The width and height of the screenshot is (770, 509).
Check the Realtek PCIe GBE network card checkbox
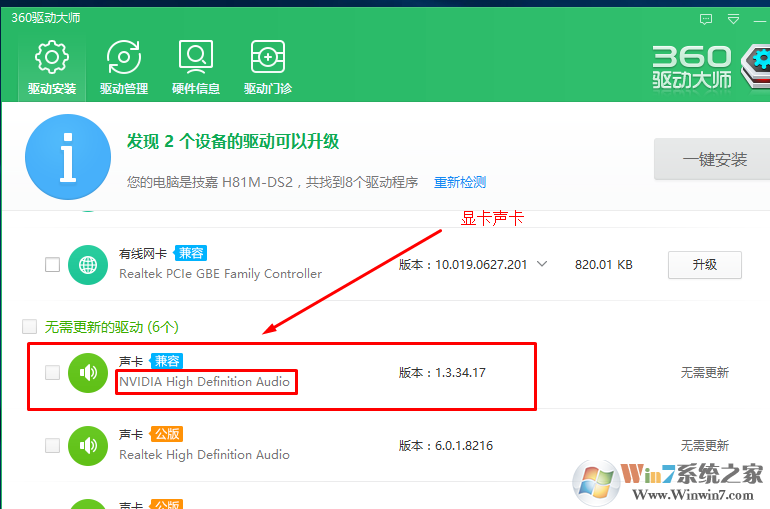[52, 265]
